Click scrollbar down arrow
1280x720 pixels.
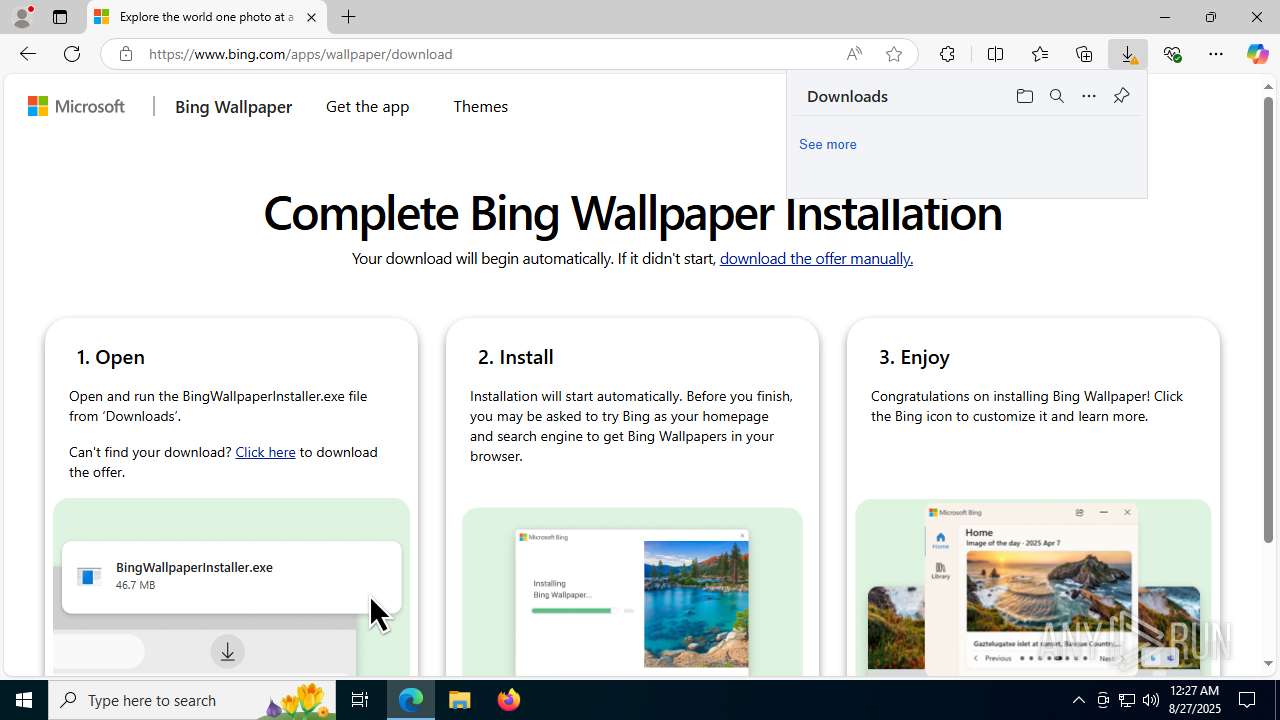[x=1268, y=664]
